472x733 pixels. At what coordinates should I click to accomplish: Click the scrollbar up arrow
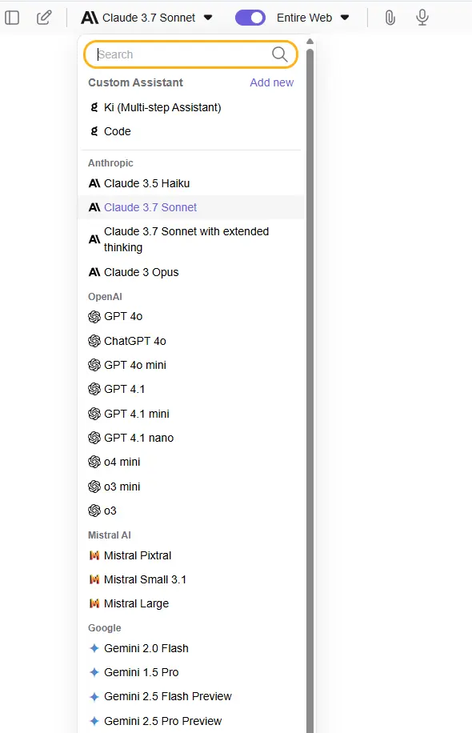tap(309, 42)
